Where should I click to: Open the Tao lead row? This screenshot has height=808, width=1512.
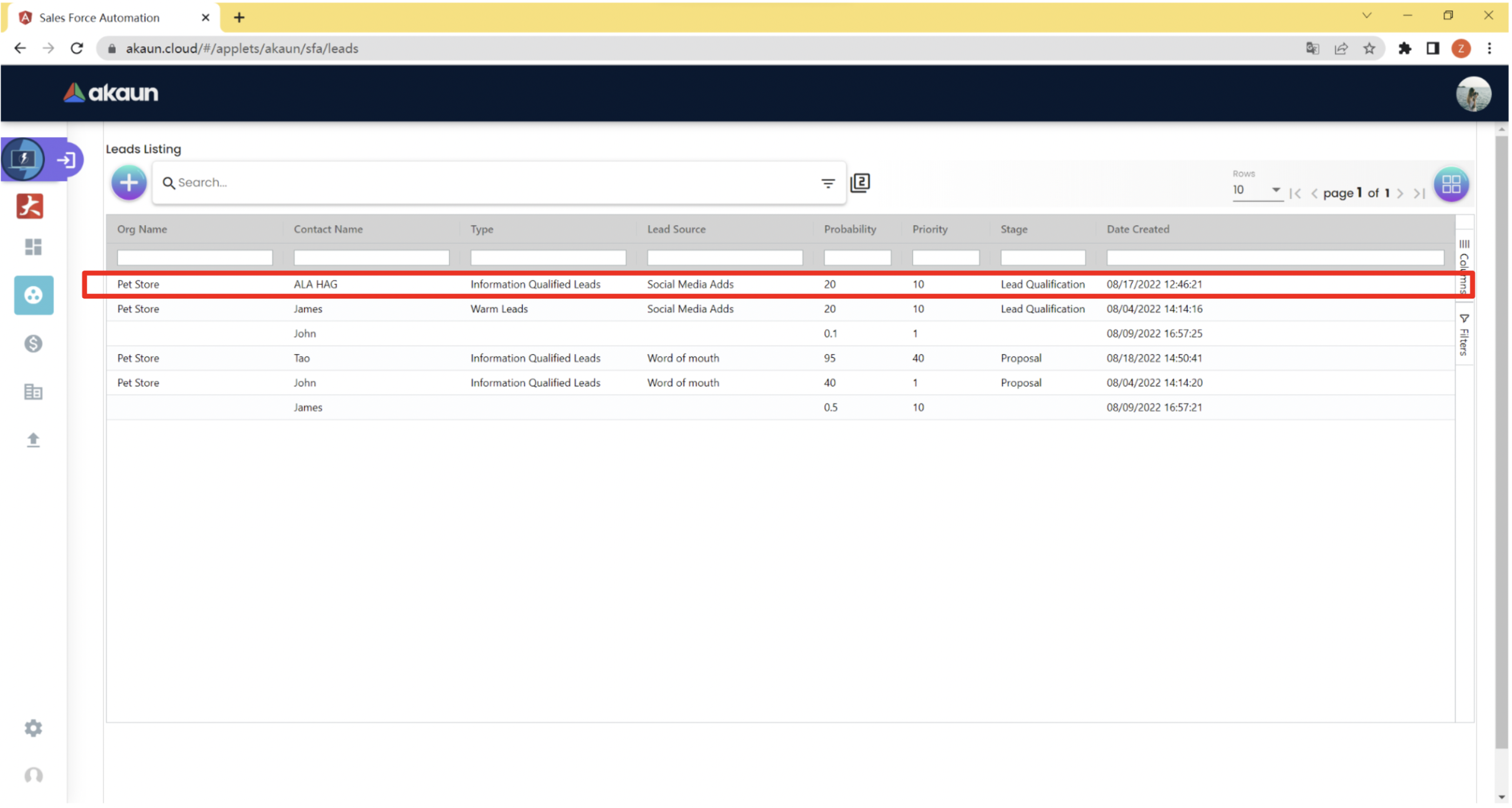[x=302, y=358]
